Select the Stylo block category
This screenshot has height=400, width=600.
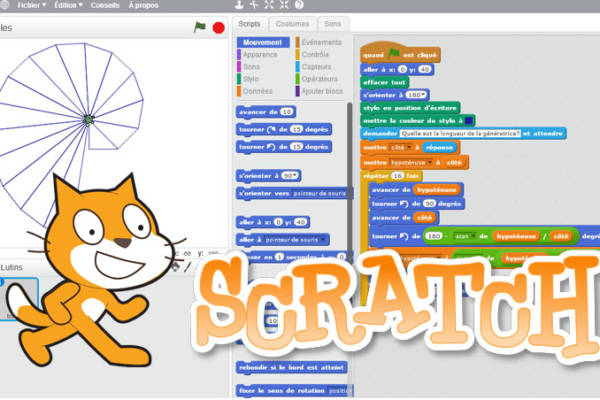248,79
